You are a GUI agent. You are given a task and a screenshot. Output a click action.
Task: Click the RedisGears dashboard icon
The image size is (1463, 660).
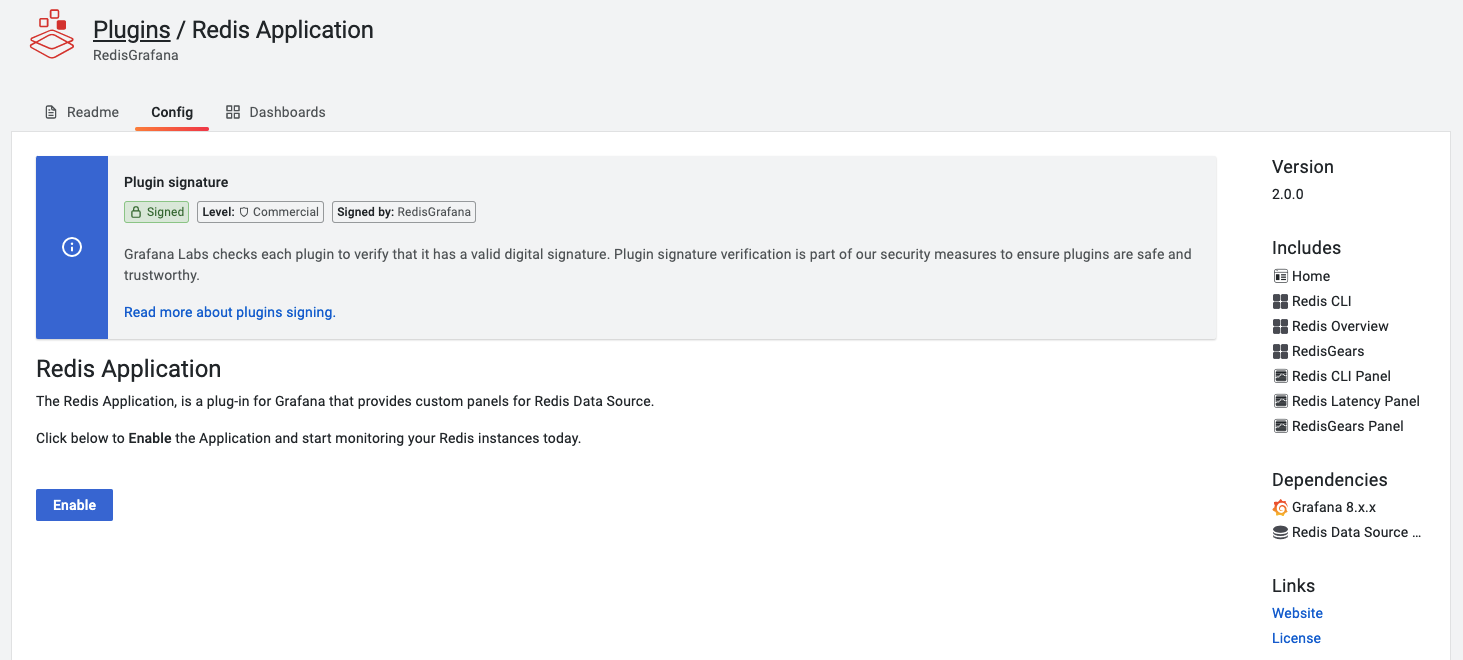pyautogui.click(x=1280, y=351)
